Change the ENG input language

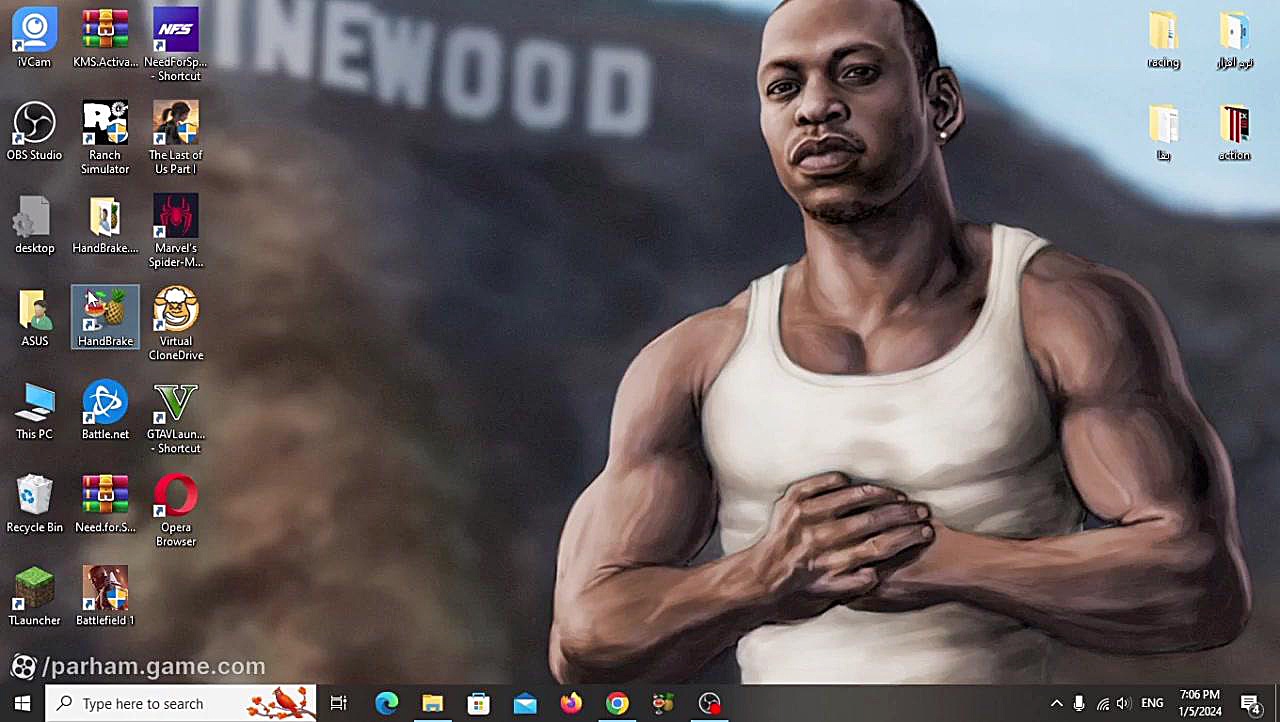(x=1152, y=703)
